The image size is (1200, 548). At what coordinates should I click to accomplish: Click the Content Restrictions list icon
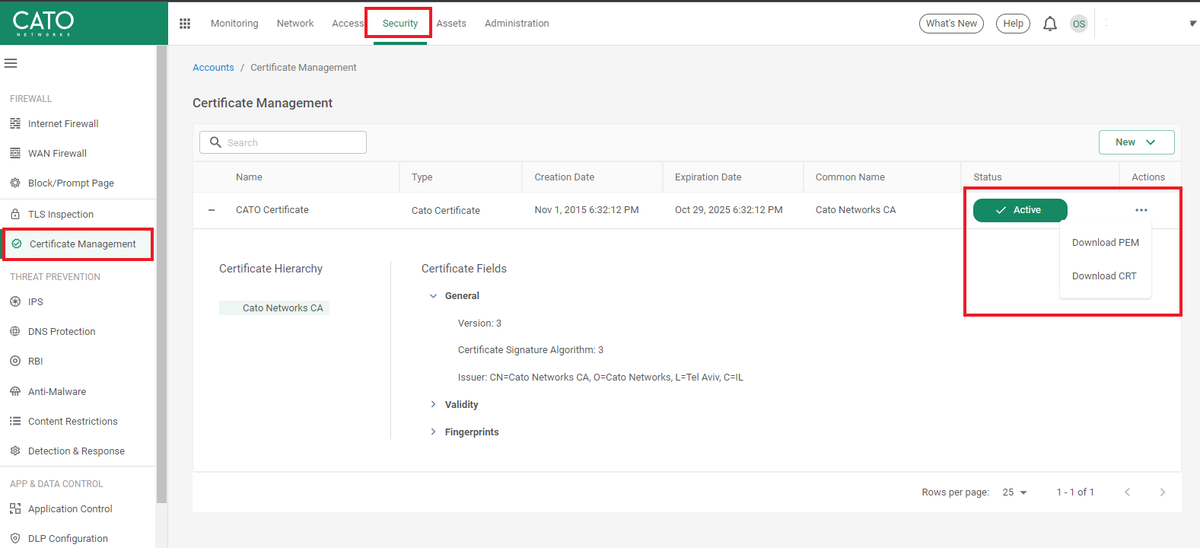(x=15, y=421)
